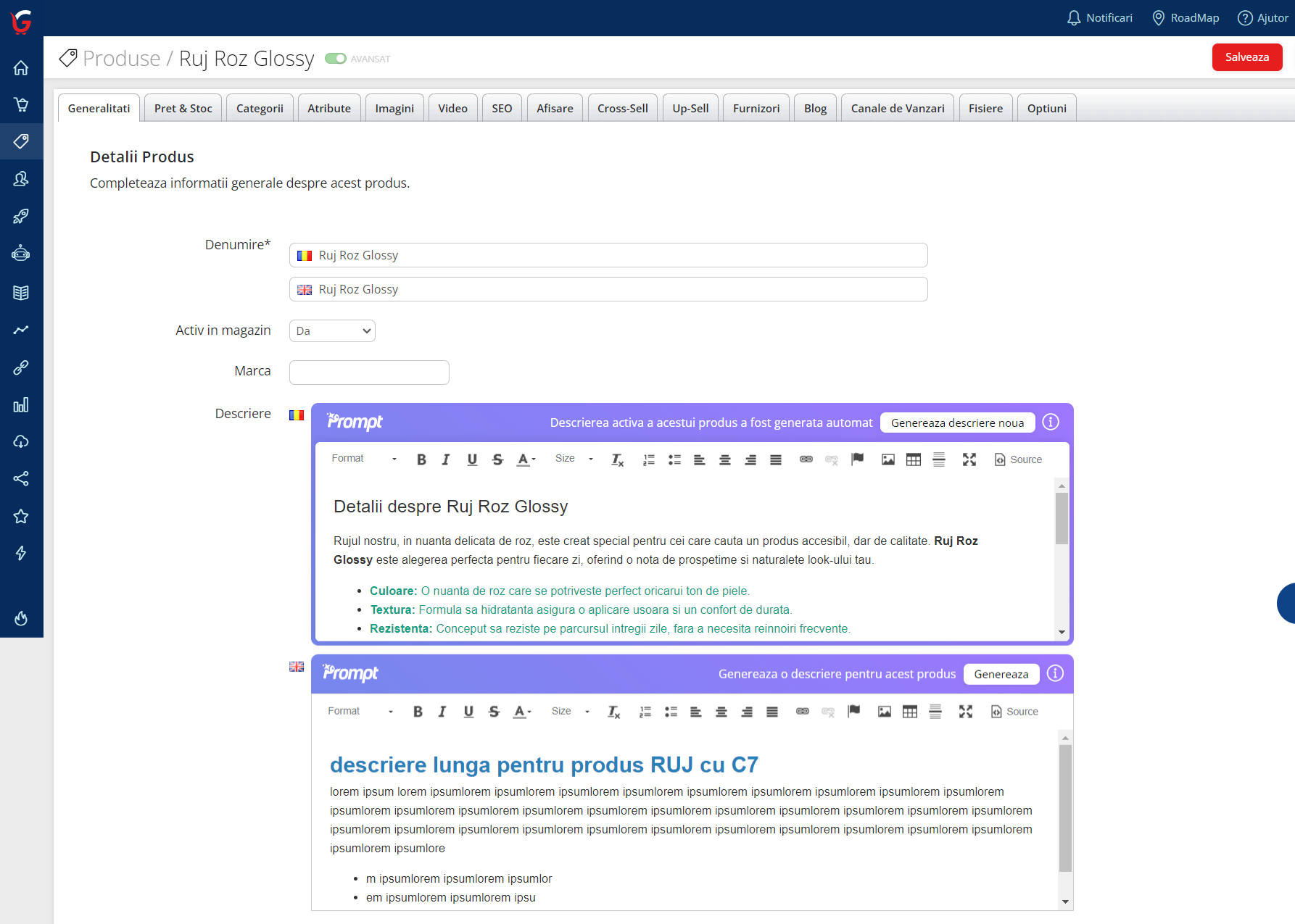Toggle italic in the English description editor
This screenshot has height=924, width=1295.
click(442, 712)
